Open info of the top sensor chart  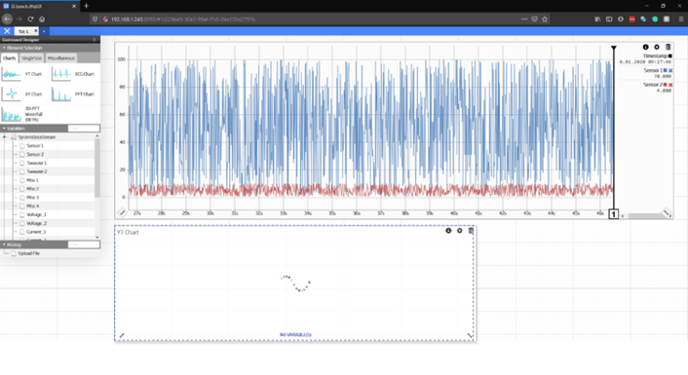click(645, 47)
